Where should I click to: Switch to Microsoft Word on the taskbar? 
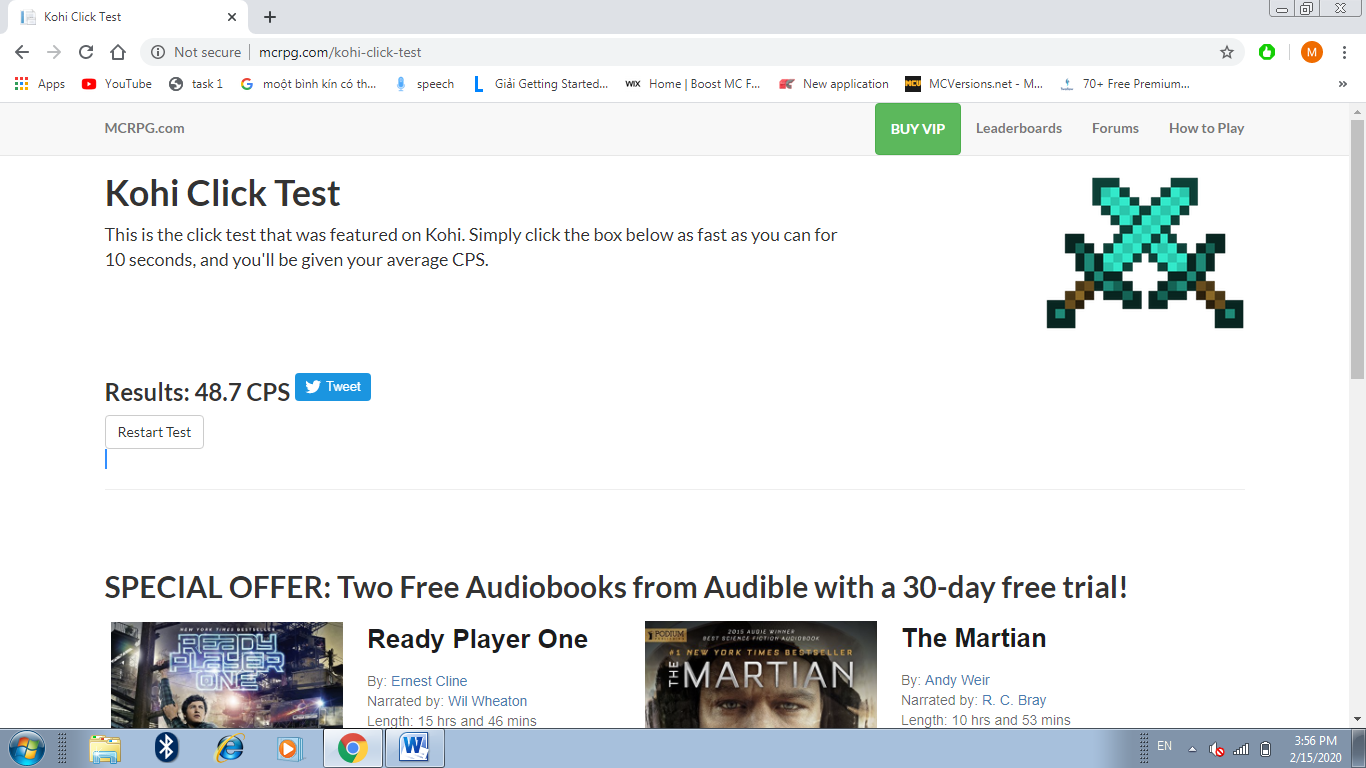point(414,748)
